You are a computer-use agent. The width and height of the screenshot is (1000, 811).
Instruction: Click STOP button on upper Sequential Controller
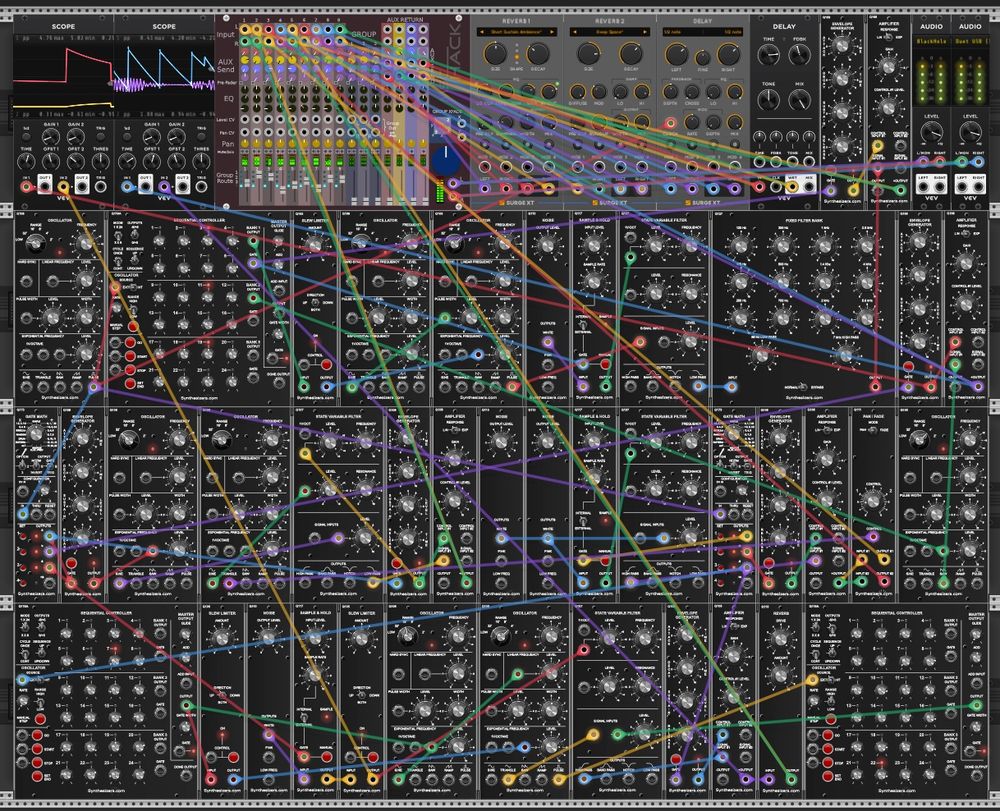tap(130, 370)
